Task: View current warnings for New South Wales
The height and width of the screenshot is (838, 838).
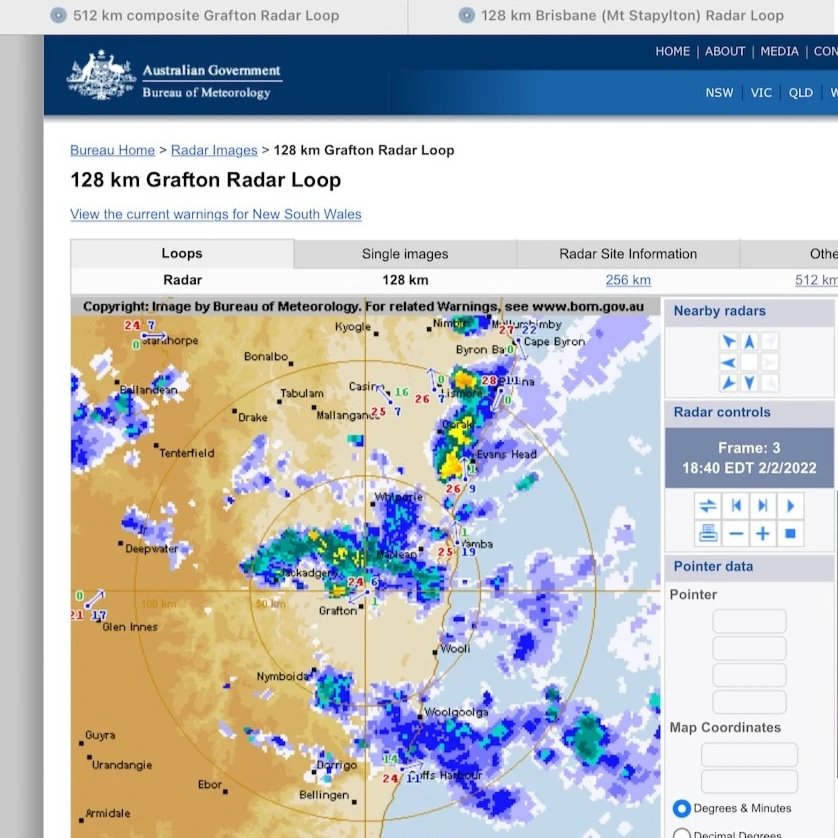Action: coord(216,214)
